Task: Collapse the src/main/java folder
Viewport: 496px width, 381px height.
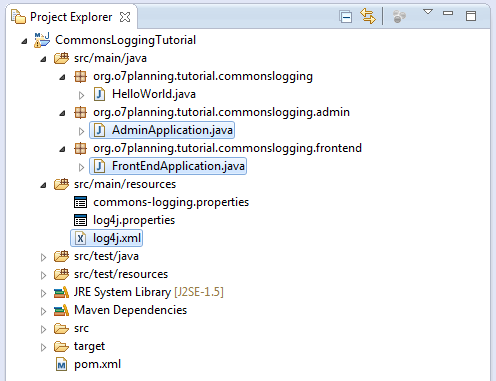Action: click(x=43, y=60)
